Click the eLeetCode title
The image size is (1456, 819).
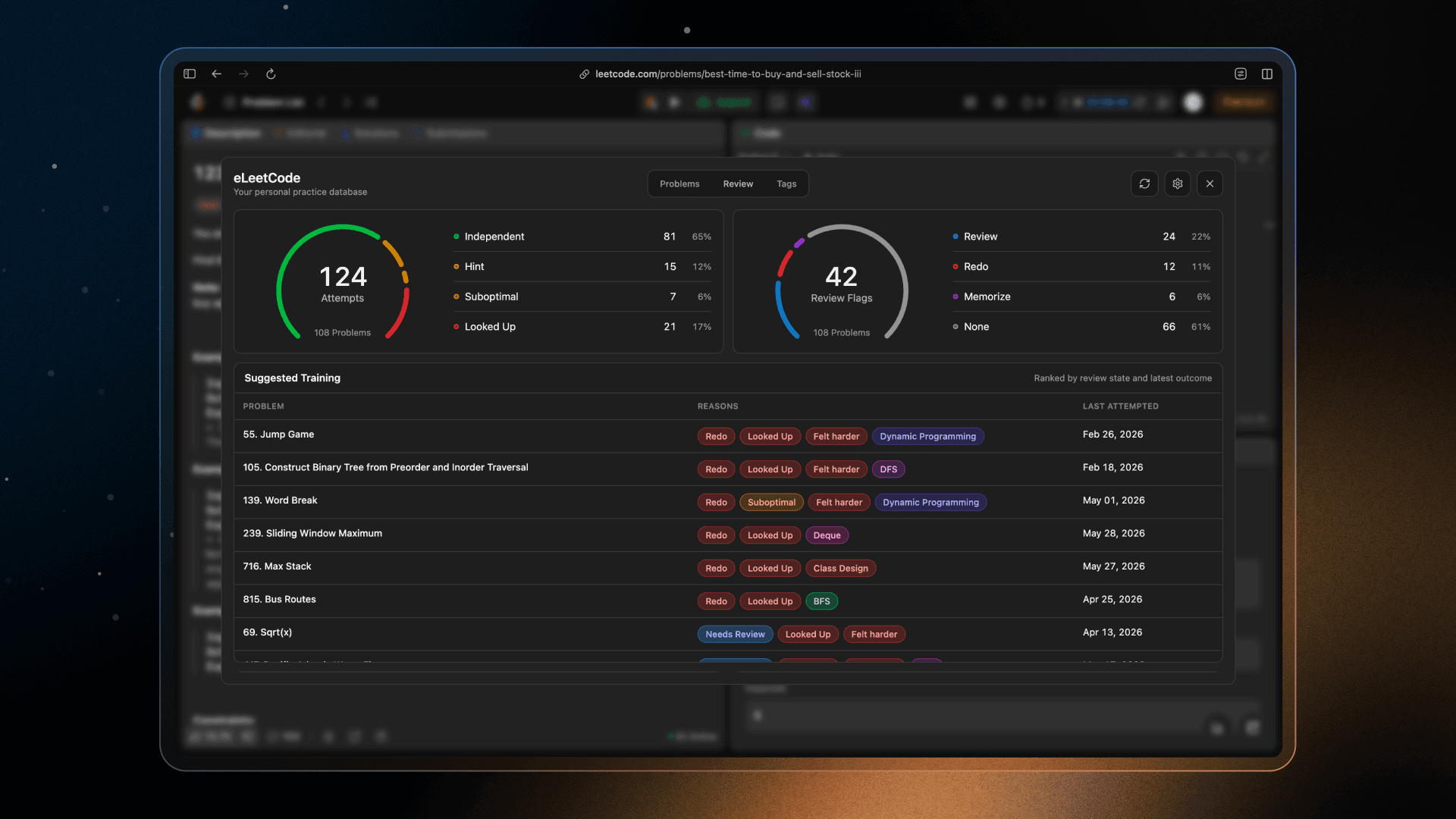point(267,178)
